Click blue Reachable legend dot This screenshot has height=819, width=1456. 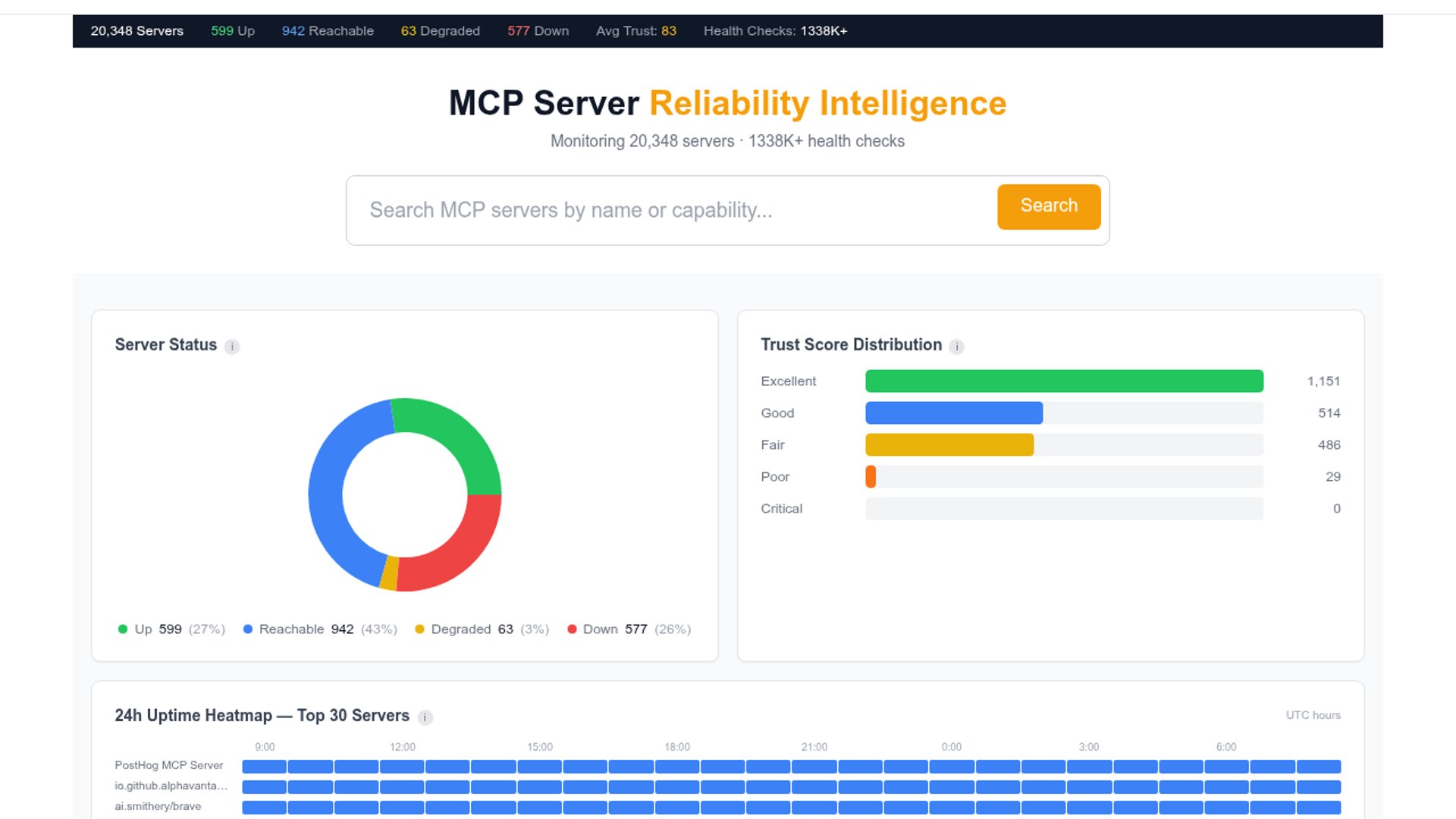click(248, 629)
